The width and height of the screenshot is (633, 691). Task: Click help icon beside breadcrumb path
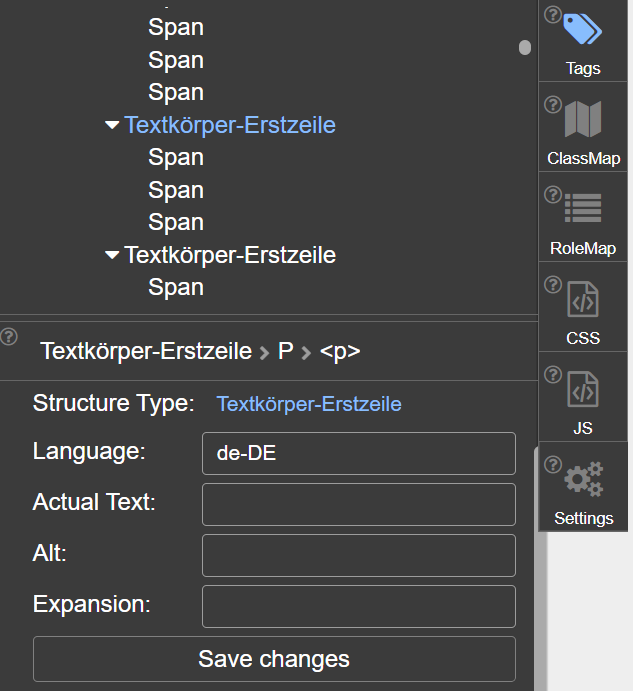click(x=10, y=336)
